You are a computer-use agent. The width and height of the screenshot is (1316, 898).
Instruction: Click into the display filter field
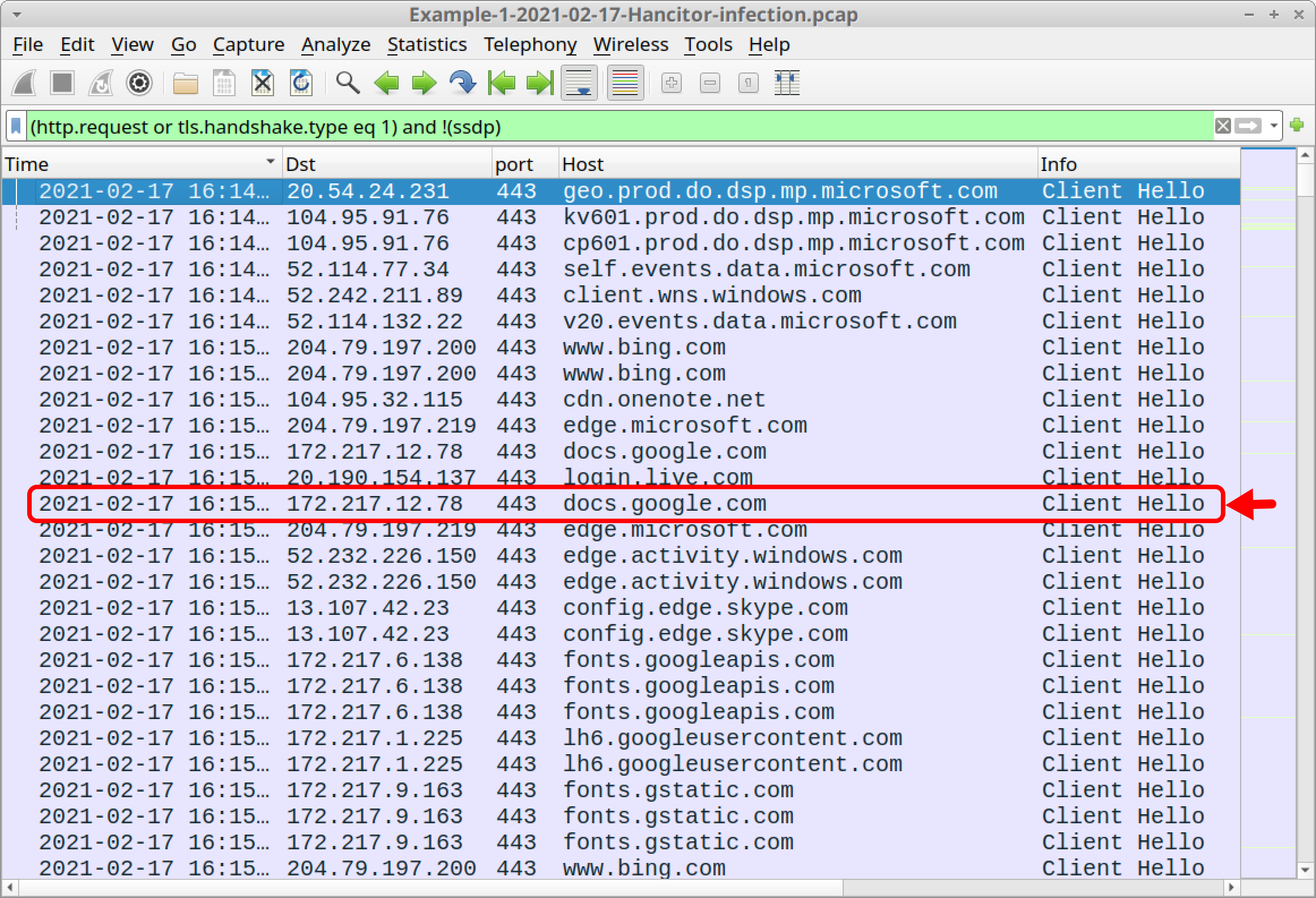(x=620, y=126)
